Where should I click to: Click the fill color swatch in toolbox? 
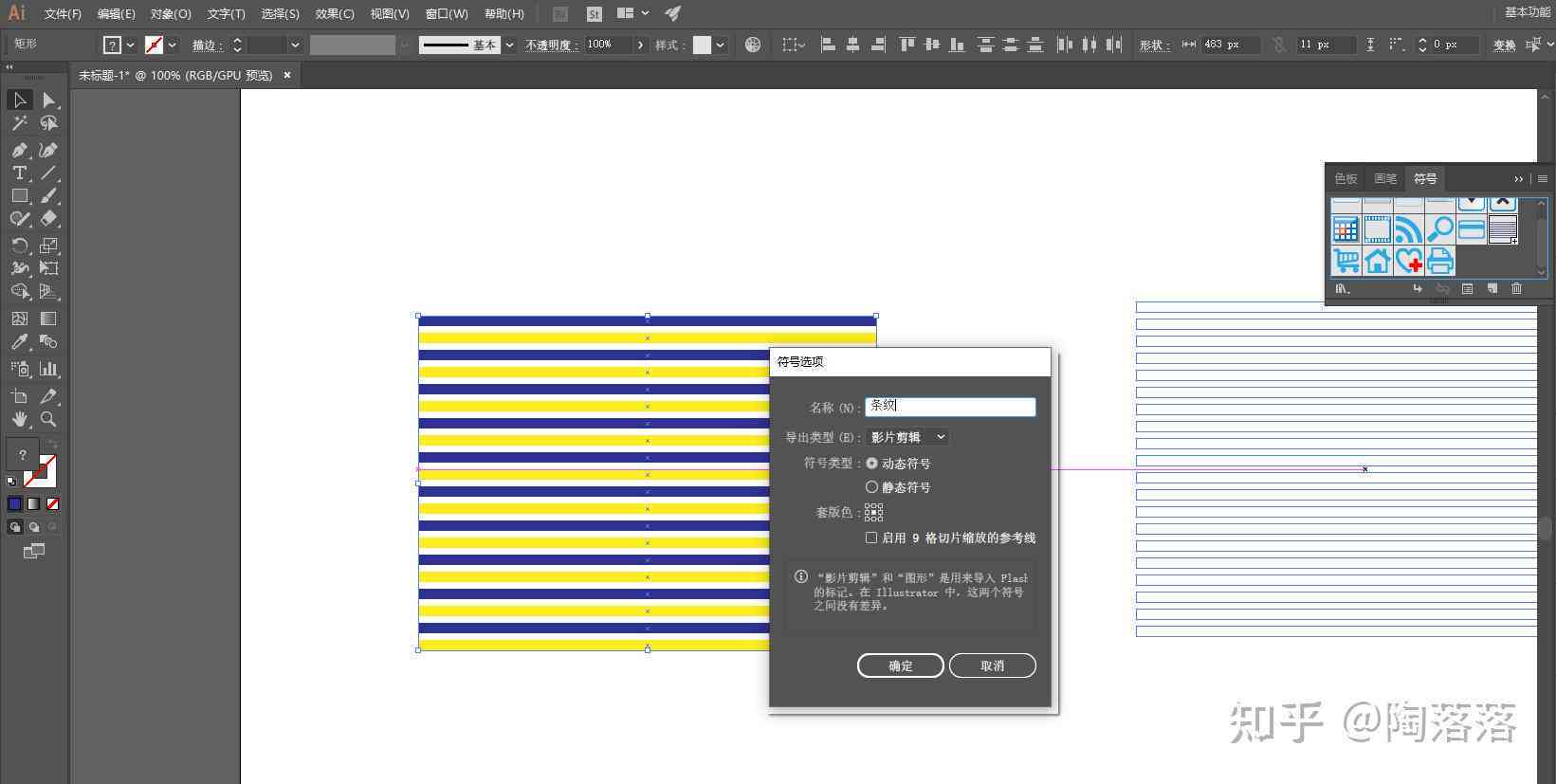pos(23,455)
